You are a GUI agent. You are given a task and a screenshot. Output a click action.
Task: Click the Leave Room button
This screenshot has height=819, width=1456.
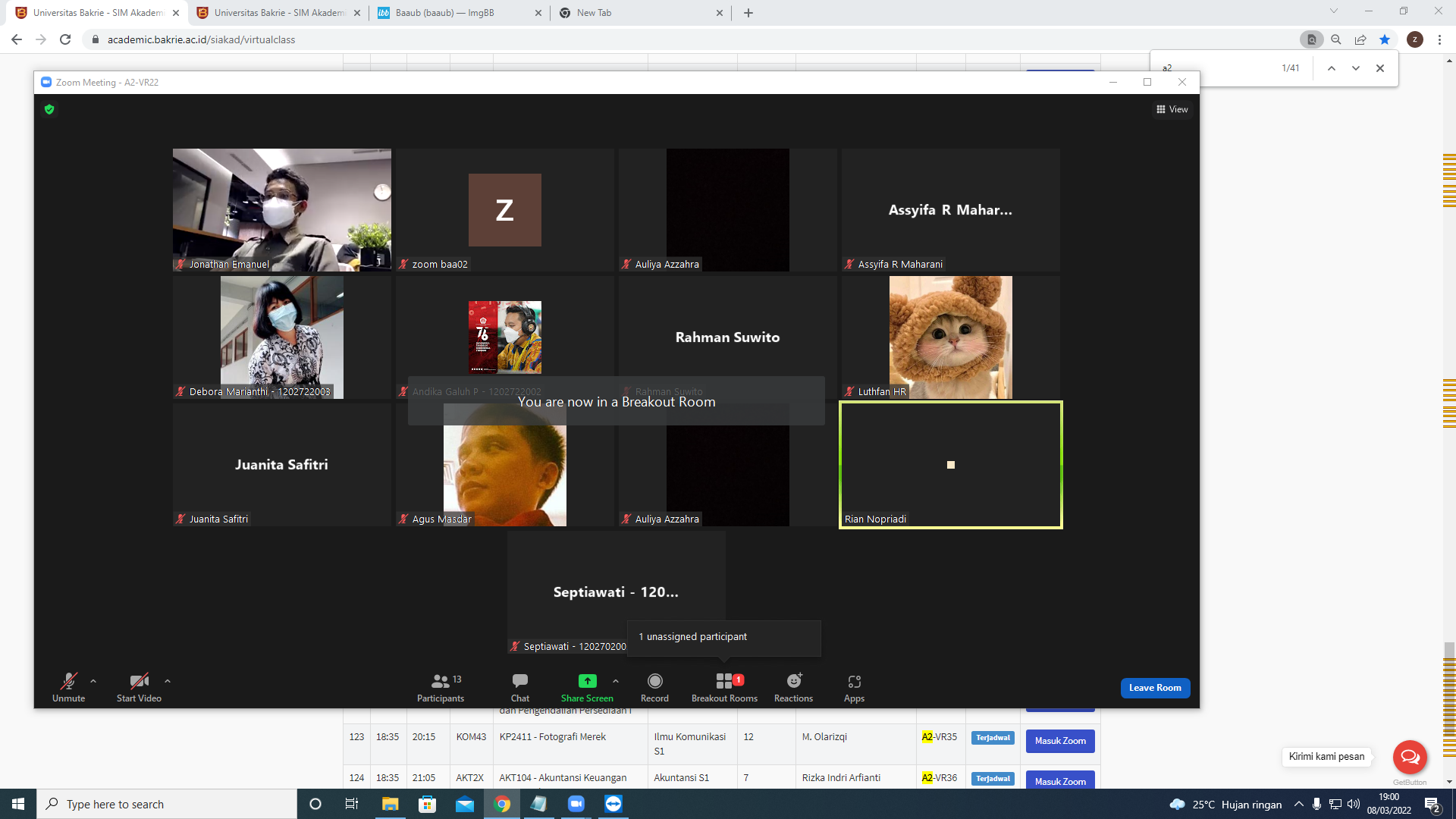(x=1155, y=688)
